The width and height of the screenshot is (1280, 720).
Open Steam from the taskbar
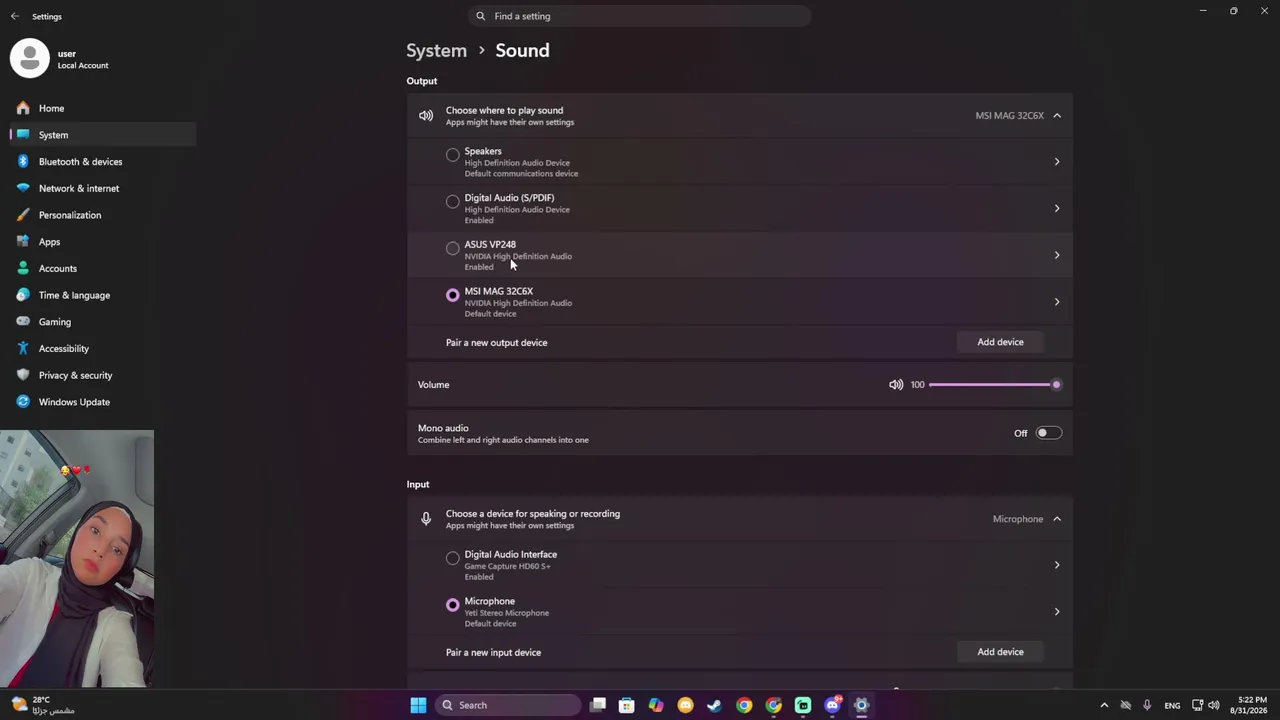pyautogui.click(x=714, y=705)
